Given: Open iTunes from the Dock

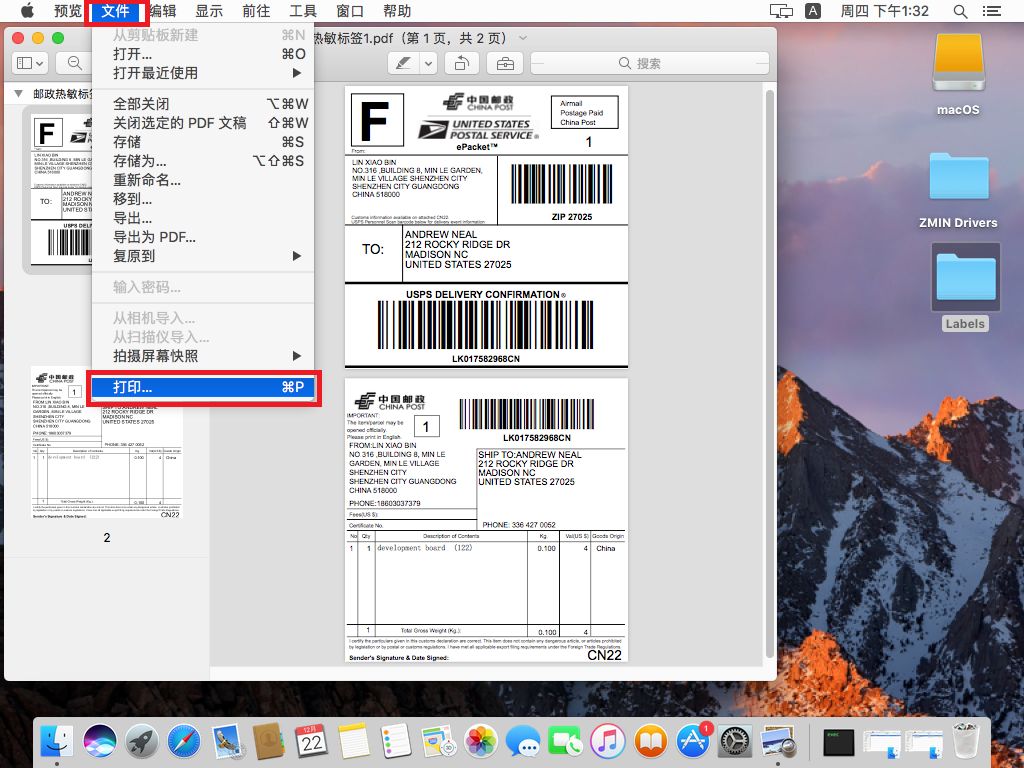Looking at the screenshot, I should pyautogui.click(x=608, y=741).
